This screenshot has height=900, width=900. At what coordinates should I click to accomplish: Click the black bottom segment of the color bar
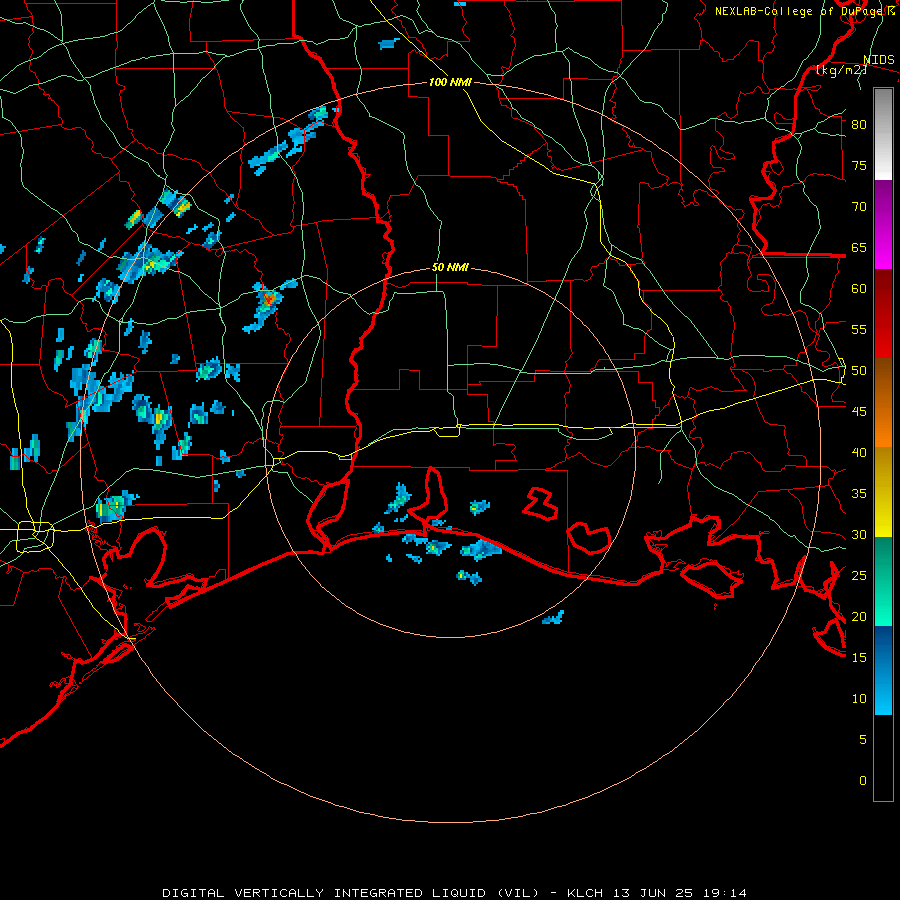883,758
